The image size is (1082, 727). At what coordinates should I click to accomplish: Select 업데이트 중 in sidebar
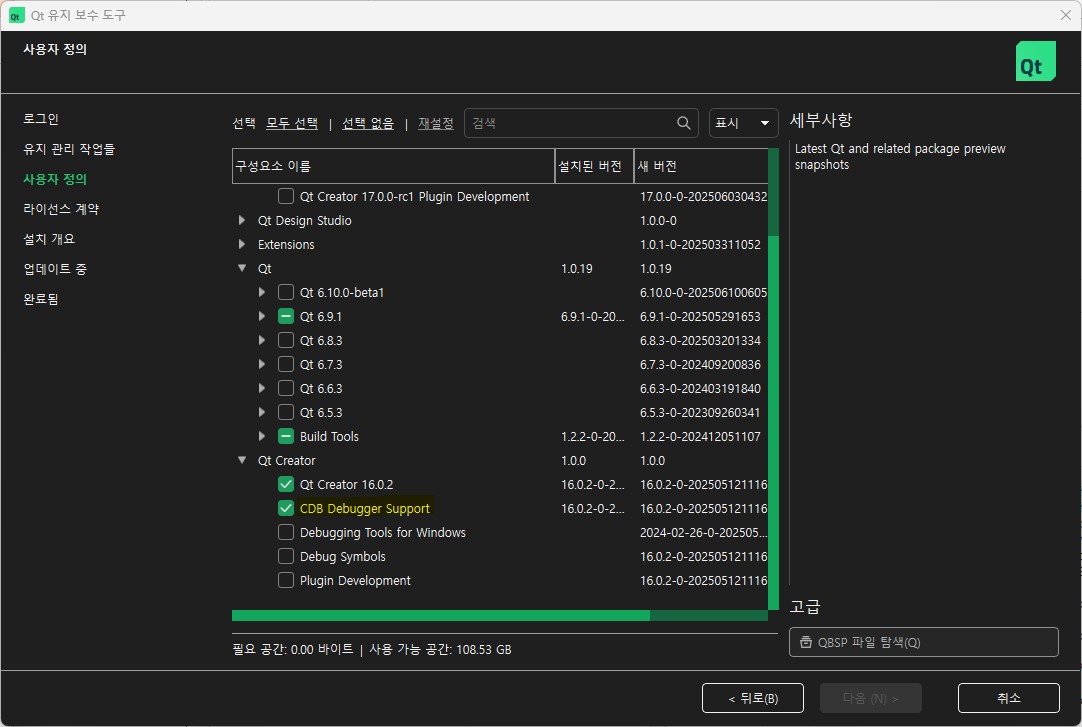[x=55, y=269]
